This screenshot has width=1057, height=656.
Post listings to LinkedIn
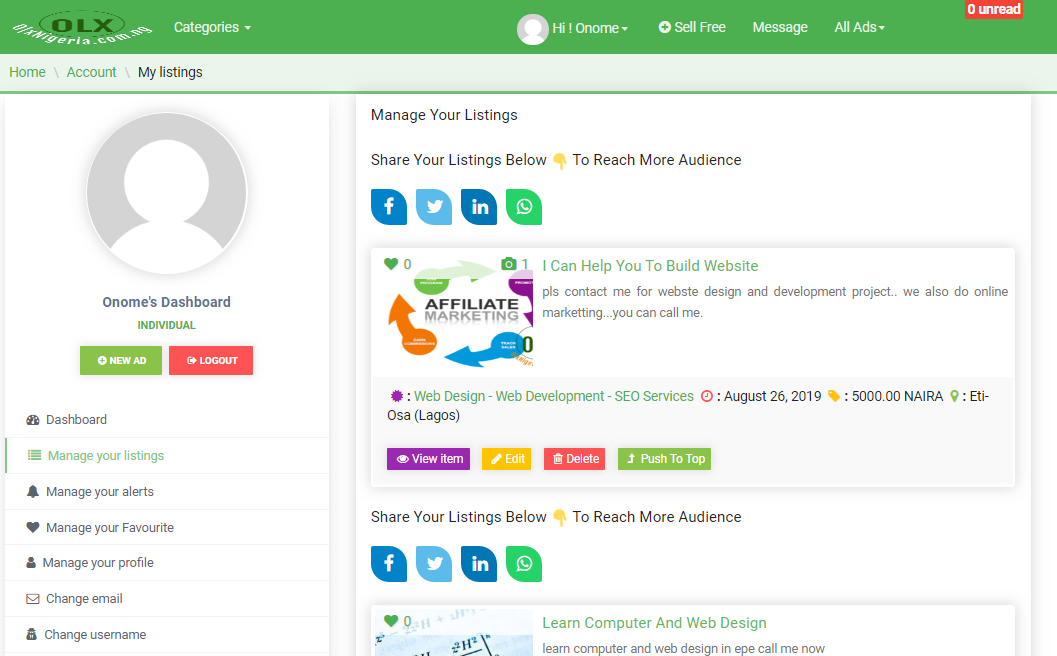tap(479, 206)
